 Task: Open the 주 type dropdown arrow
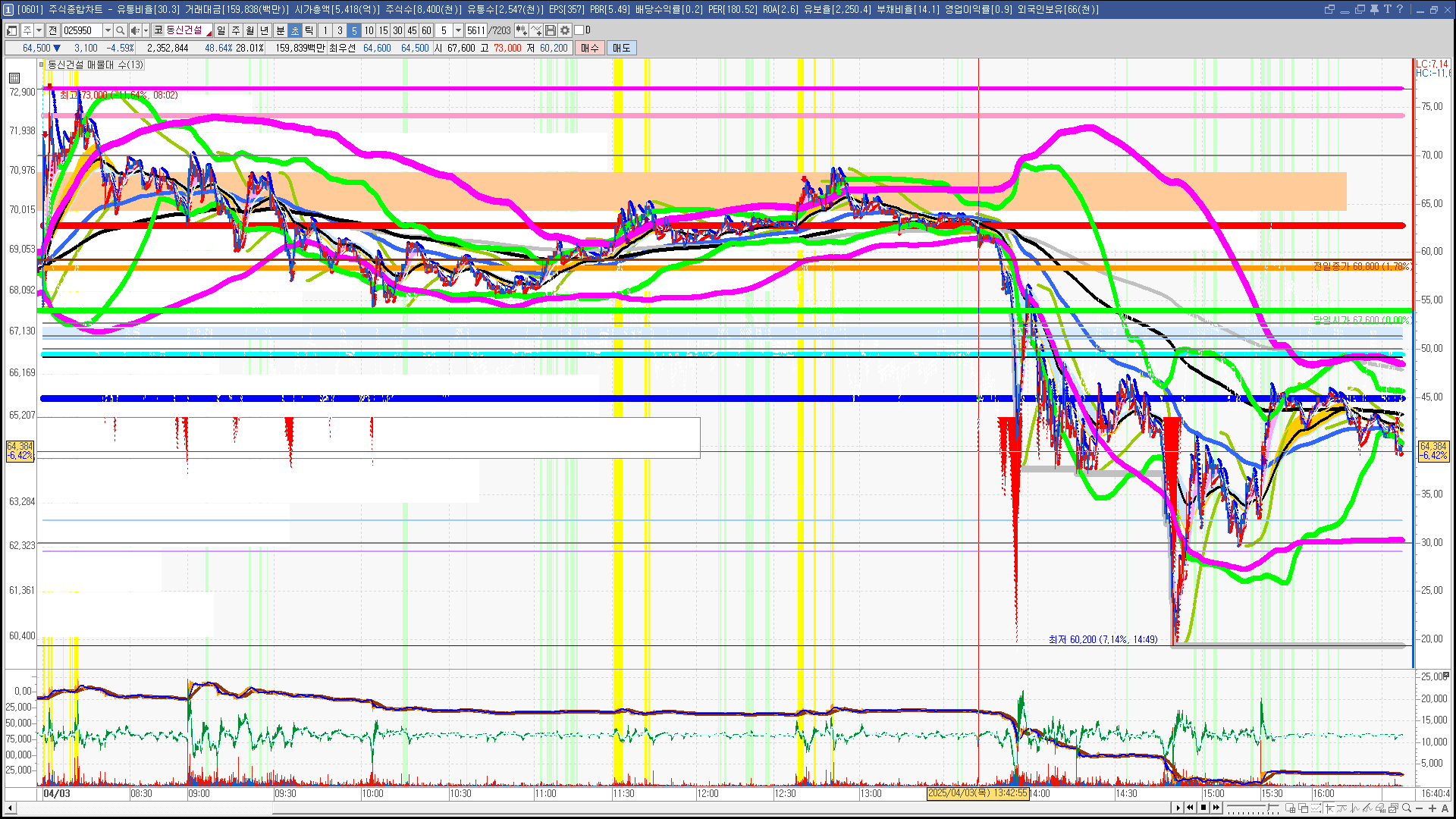coord(39,30)
